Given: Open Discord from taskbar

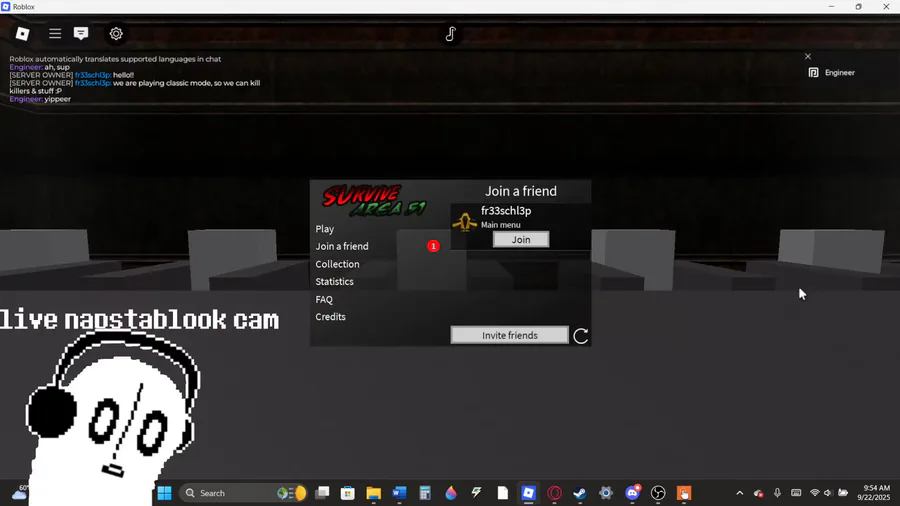Looking at the screenshot, I should point(632,493).
